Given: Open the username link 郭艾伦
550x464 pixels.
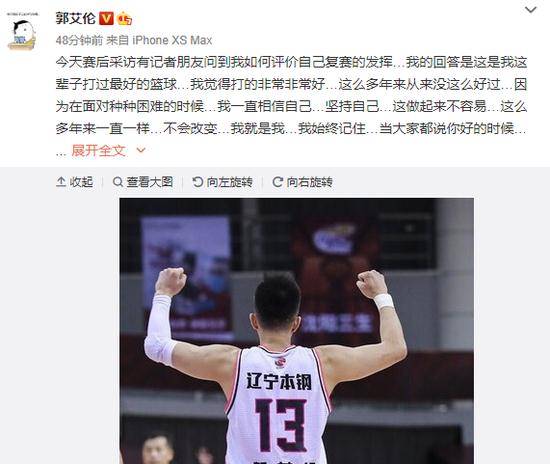Looking at the screenshot, I should click(76, 18).
